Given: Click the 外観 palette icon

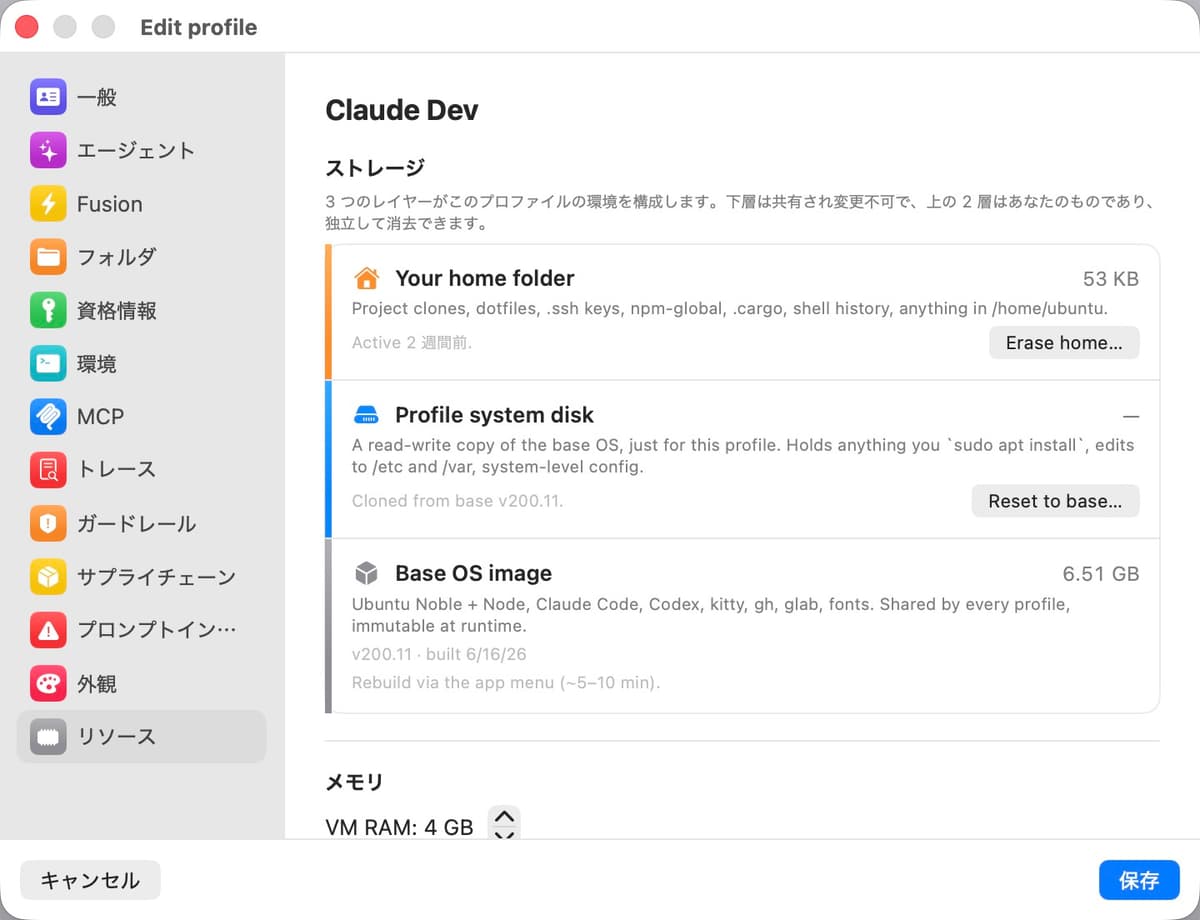Looking at the screenshot, I should (x=48, y=683).
